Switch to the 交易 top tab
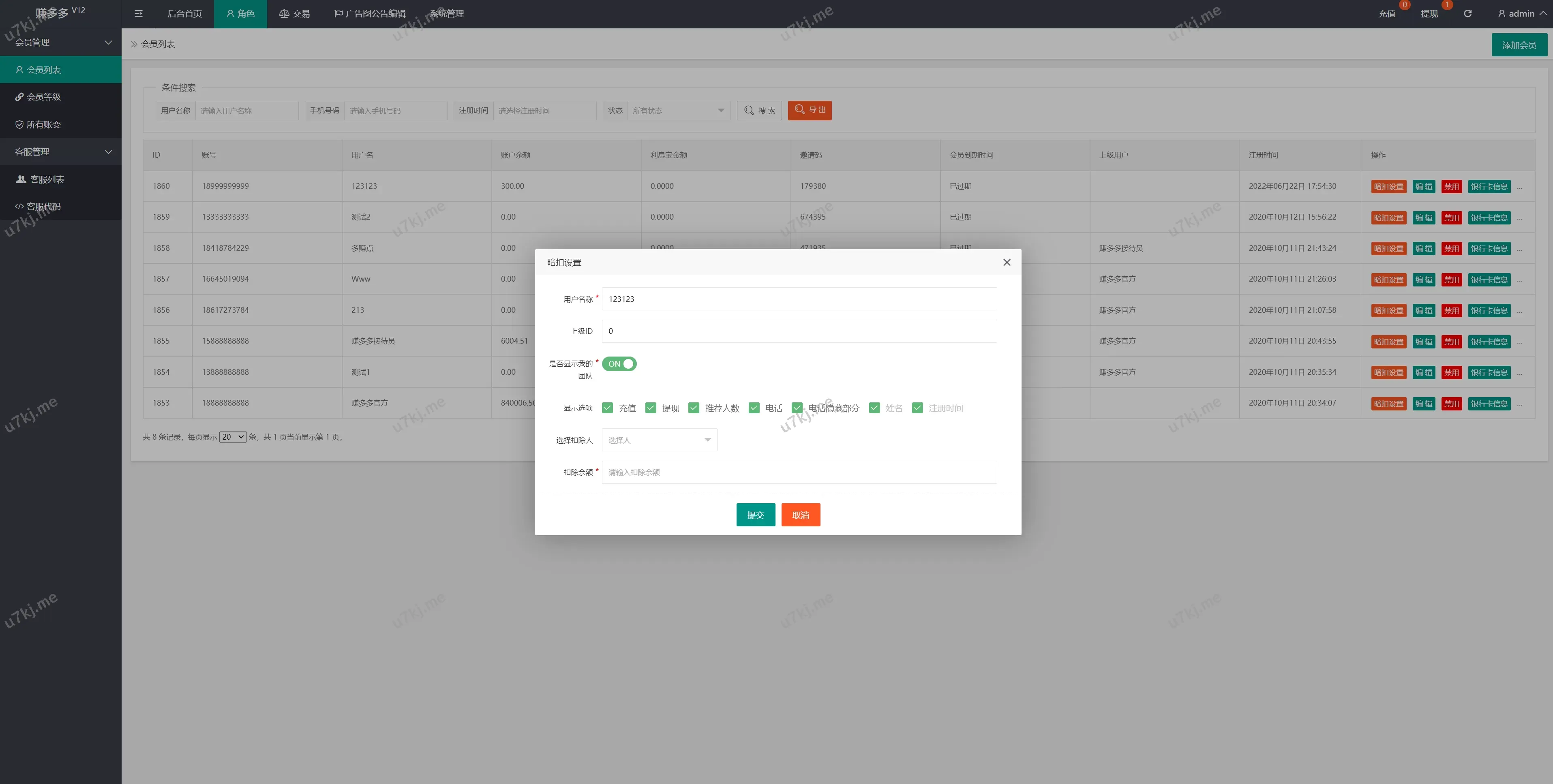 click(x=294, y=13)
